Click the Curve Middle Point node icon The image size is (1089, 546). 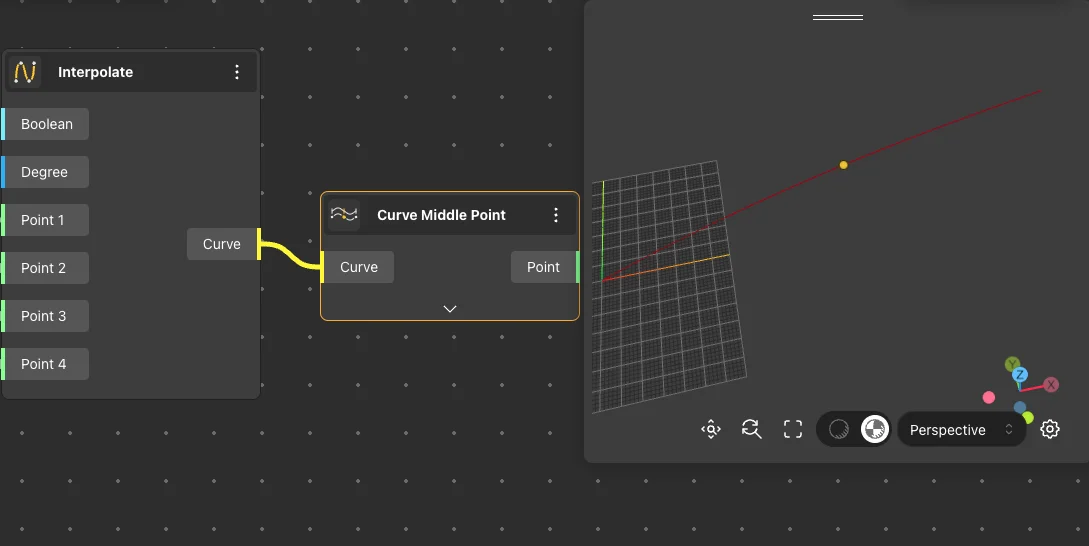(x=344, y=215)
